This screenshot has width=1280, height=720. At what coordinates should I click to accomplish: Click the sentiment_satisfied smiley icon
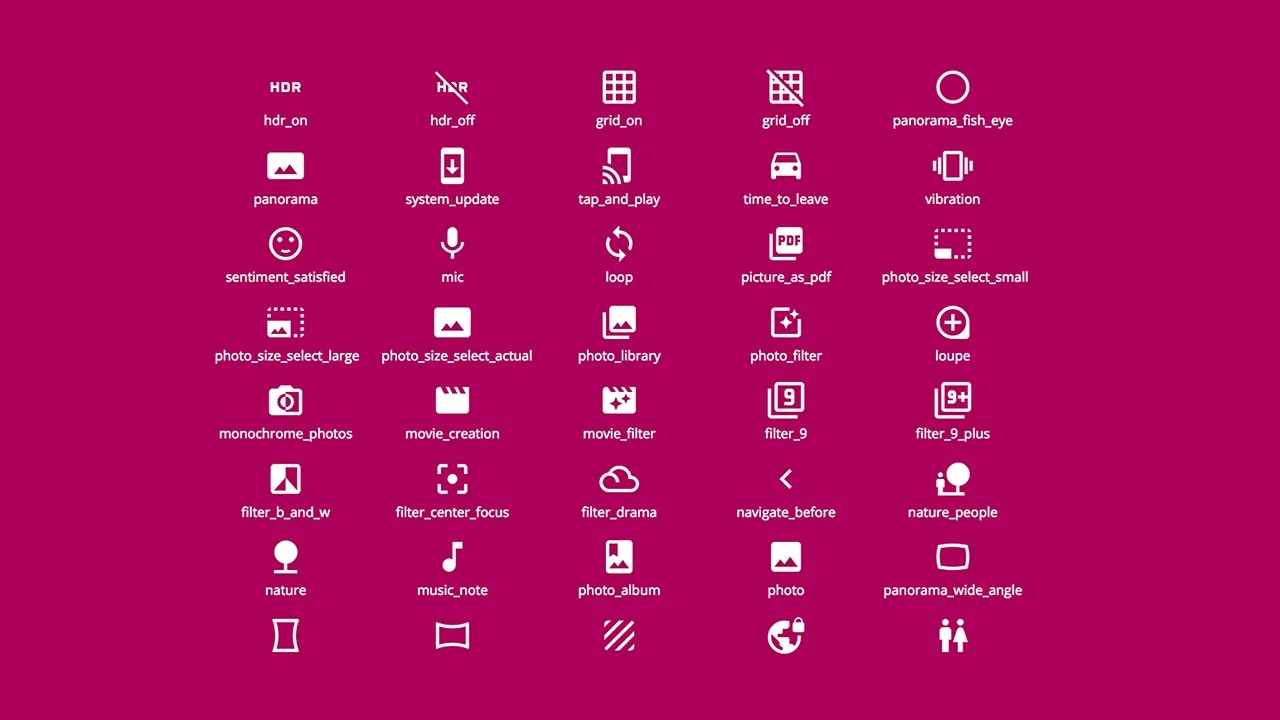point(285,244)
